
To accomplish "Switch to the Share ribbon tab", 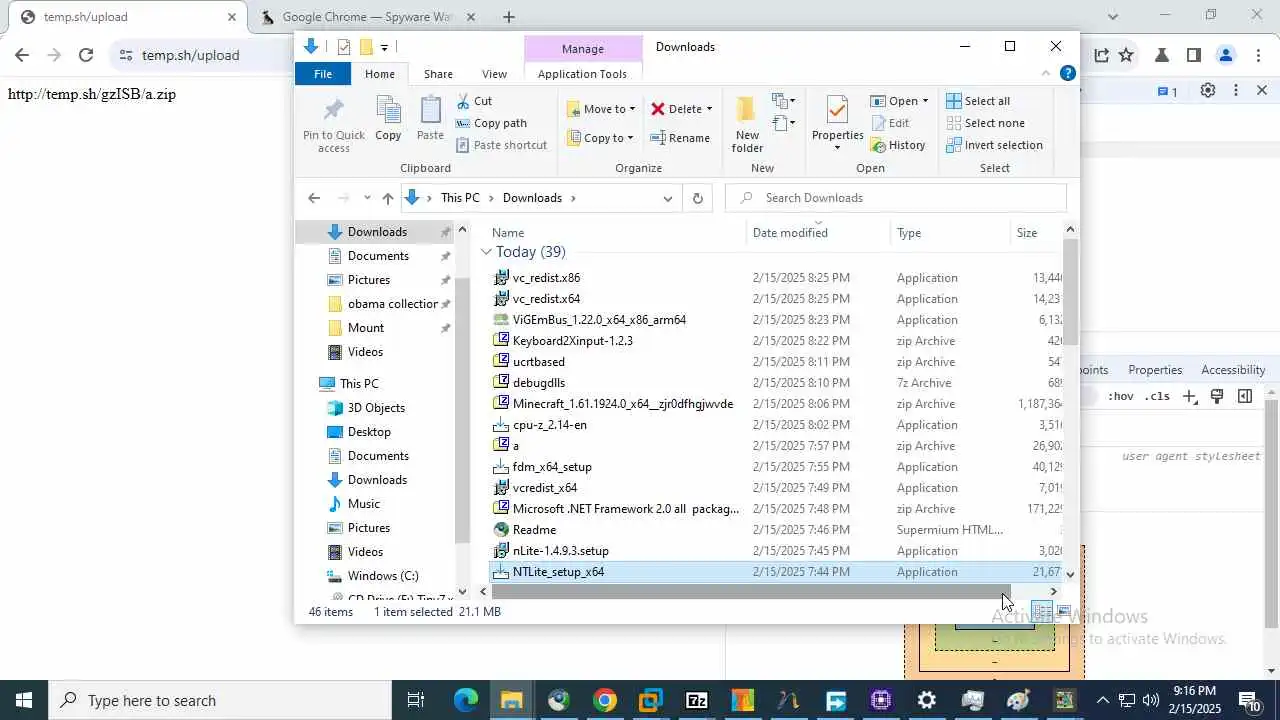I will click(x=438, y=74).
